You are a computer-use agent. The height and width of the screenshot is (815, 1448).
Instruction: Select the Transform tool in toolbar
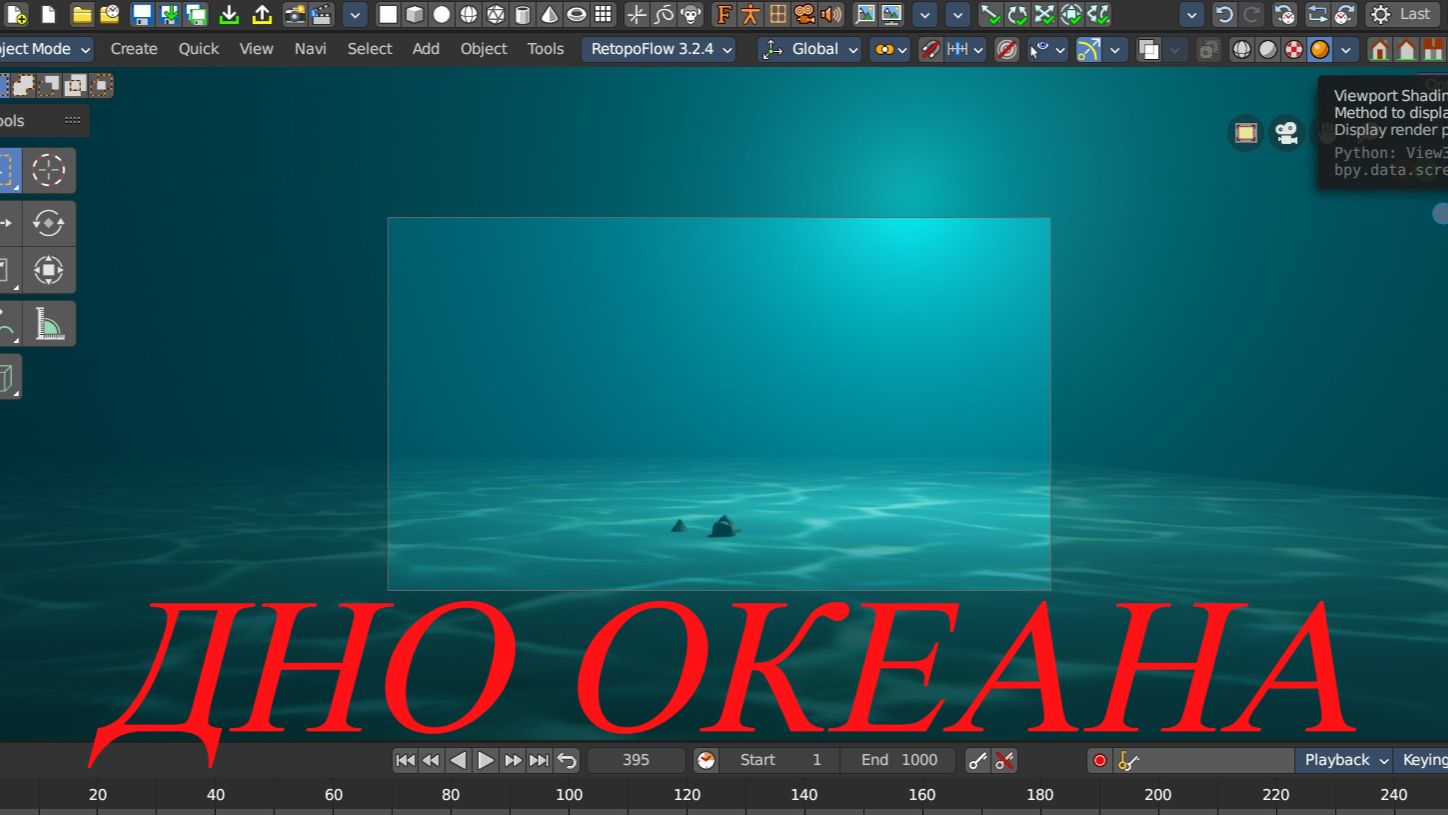point(49,270)
